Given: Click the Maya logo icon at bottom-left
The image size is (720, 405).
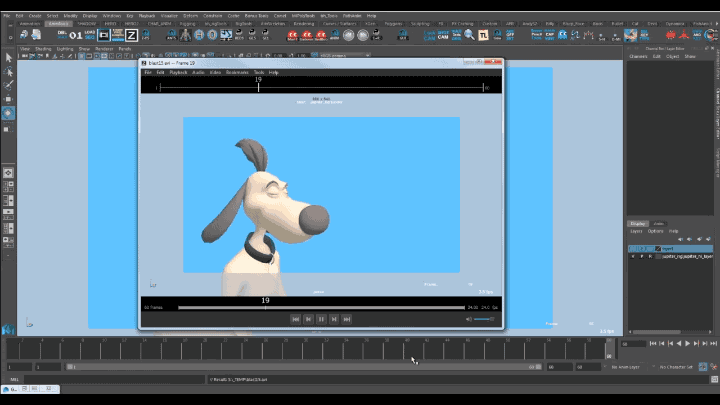Looking at the screenshot, I should 8,330.
